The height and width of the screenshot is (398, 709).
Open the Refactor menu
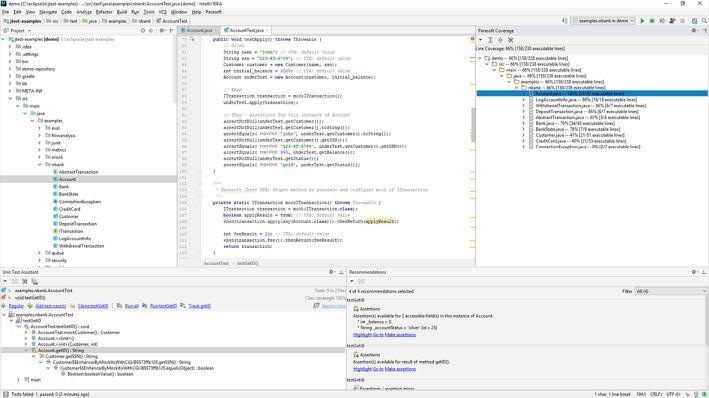click(x=104, y=12)
